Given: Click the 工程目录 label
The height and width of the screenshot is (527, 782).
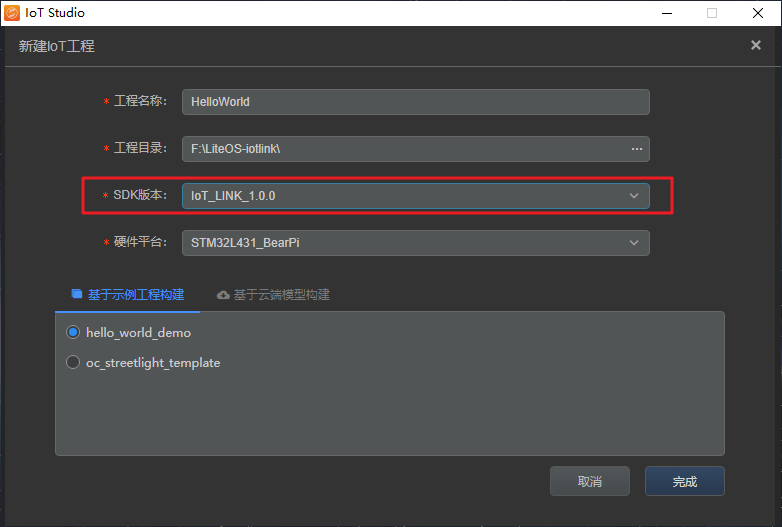Looking at the screenshot, I should 140,148.
